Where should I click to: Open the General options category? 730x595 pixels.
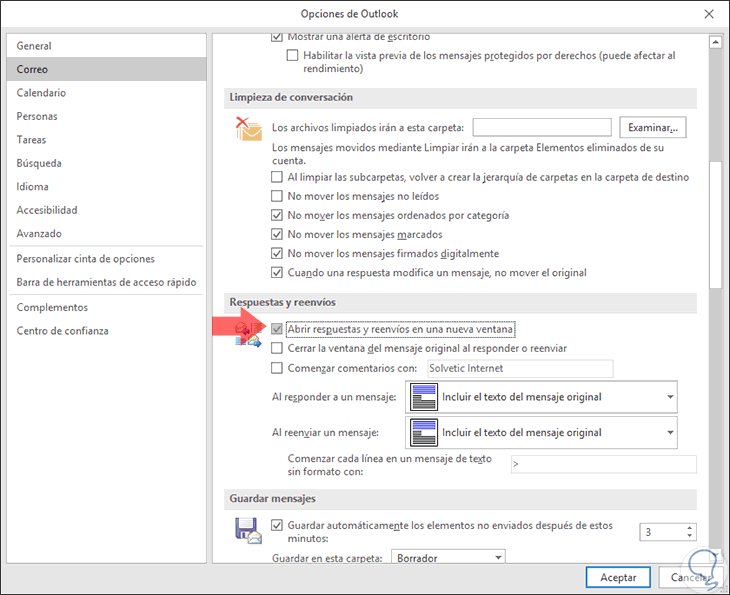(x=107, y=46)
